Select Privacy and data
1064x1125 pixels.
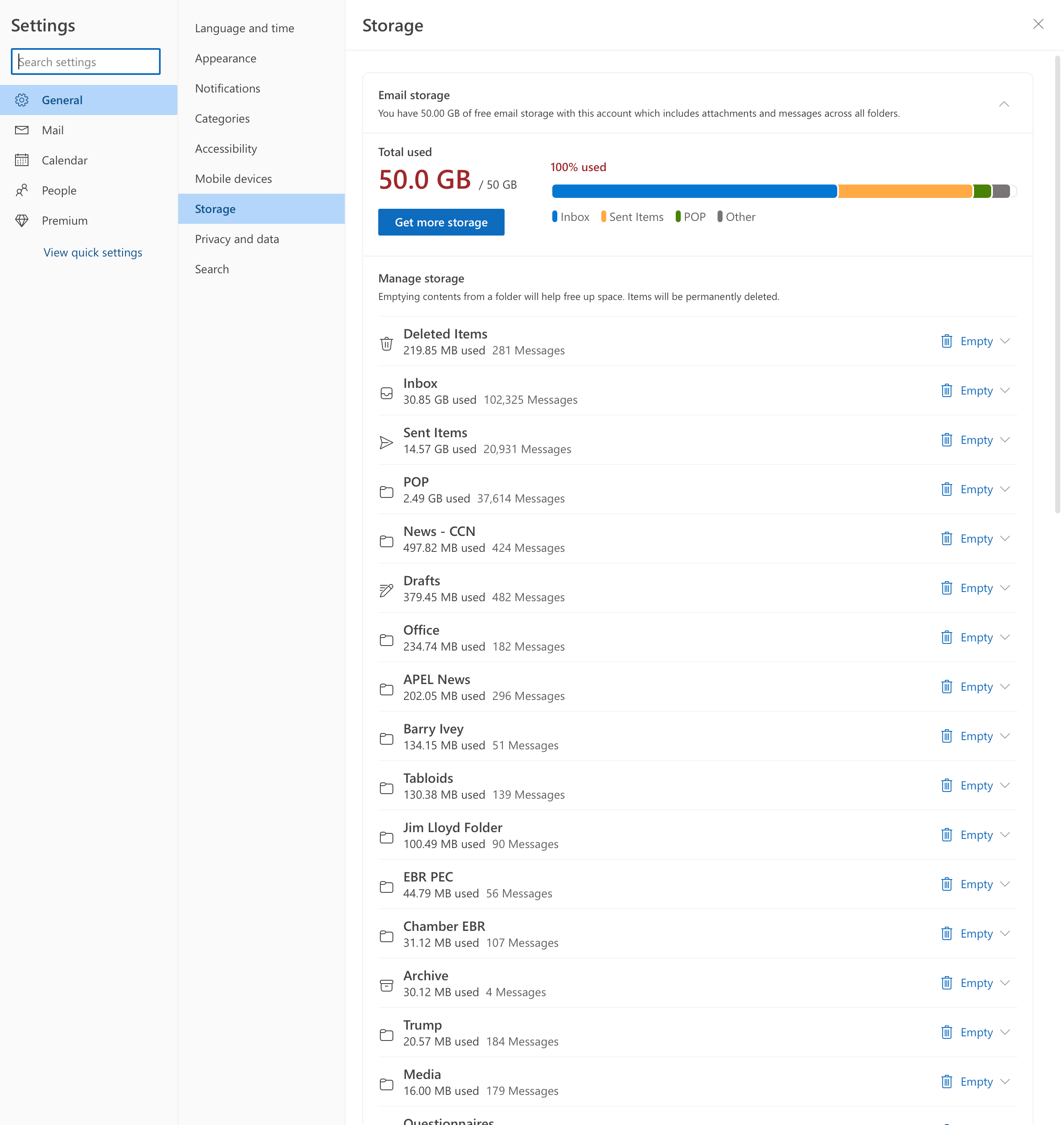point(262,239)
